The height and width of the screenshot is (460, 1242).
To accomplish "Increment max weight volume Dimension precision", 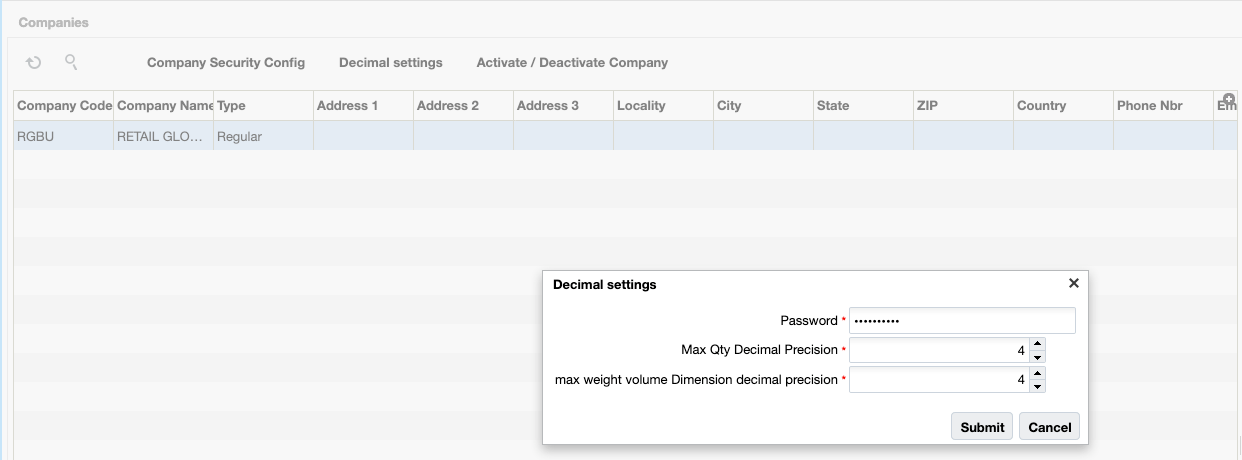I will [x=1037, y=375].
